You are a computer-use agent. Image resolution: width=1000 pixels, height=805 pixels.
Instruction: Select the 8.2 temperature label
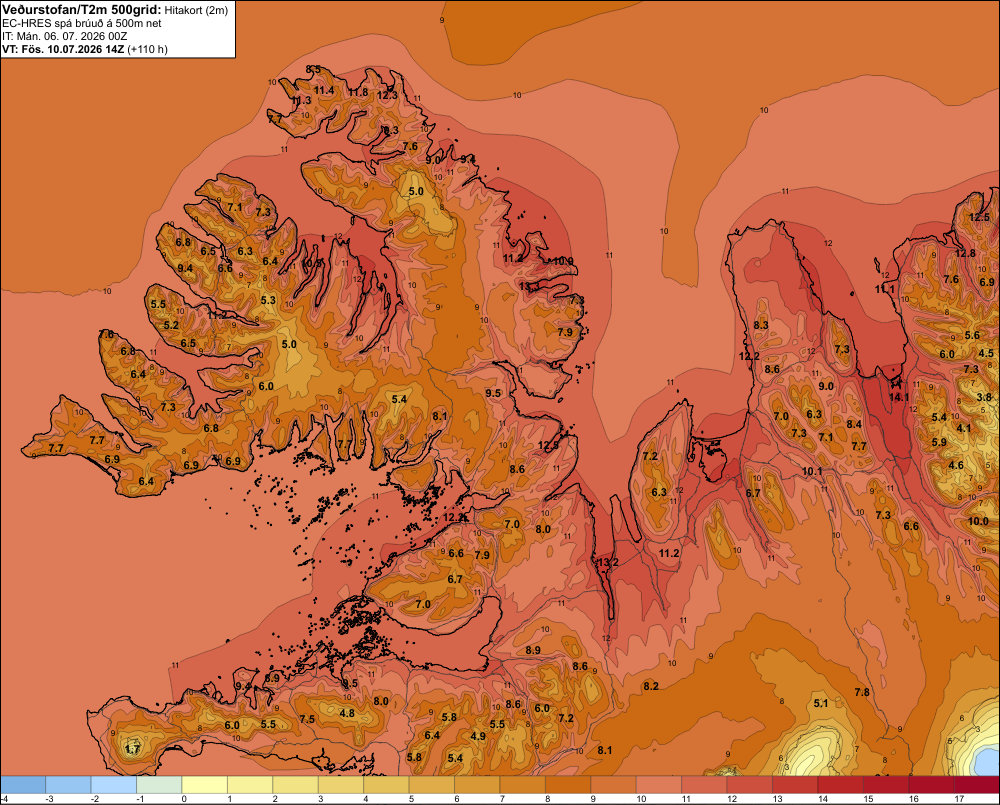(651, 686)
